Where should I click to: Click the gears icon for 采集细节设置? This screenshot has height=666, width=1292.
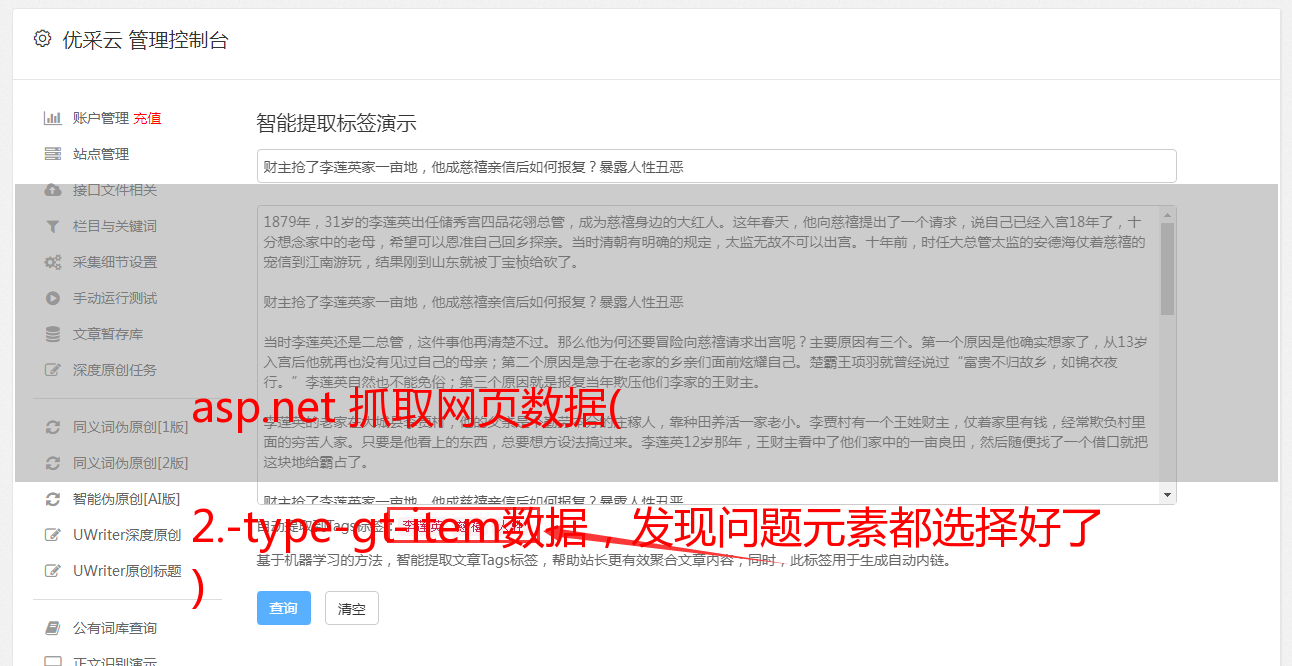tap(53, 262)
